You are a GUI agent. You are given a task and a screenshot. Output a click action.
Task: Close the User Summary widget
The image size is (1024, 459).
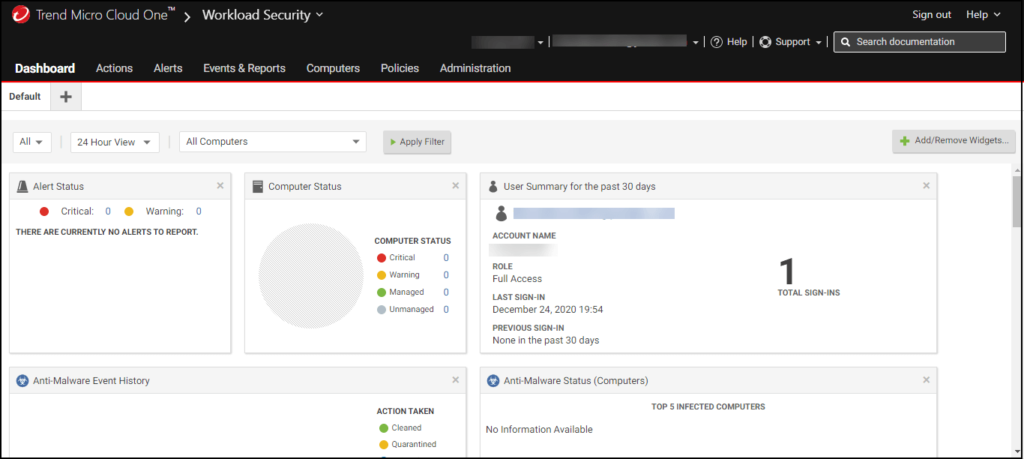(x=926, y=186)
